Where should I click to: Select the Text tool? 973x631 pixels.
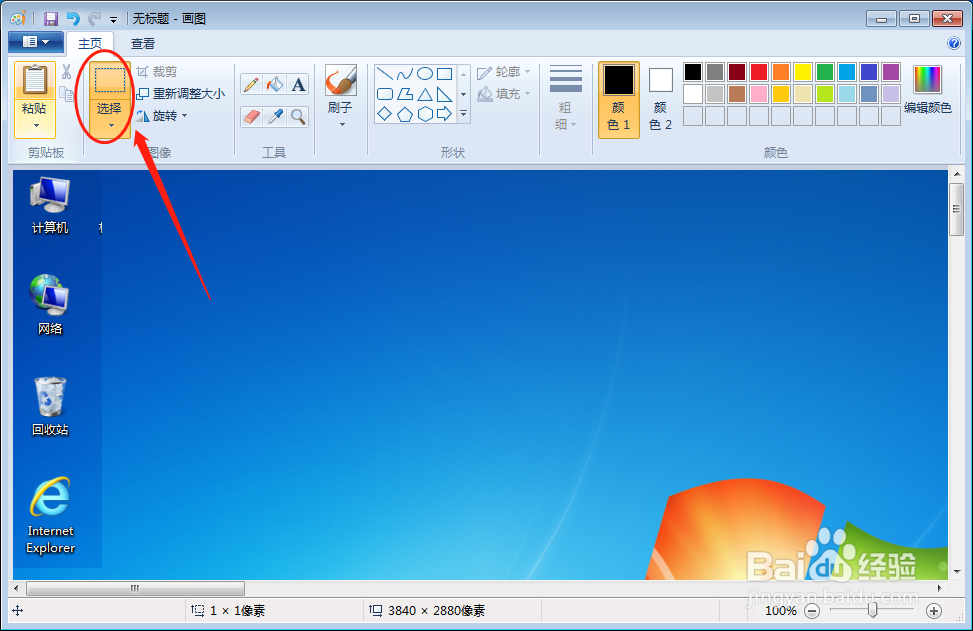click(x=298, y=84)
